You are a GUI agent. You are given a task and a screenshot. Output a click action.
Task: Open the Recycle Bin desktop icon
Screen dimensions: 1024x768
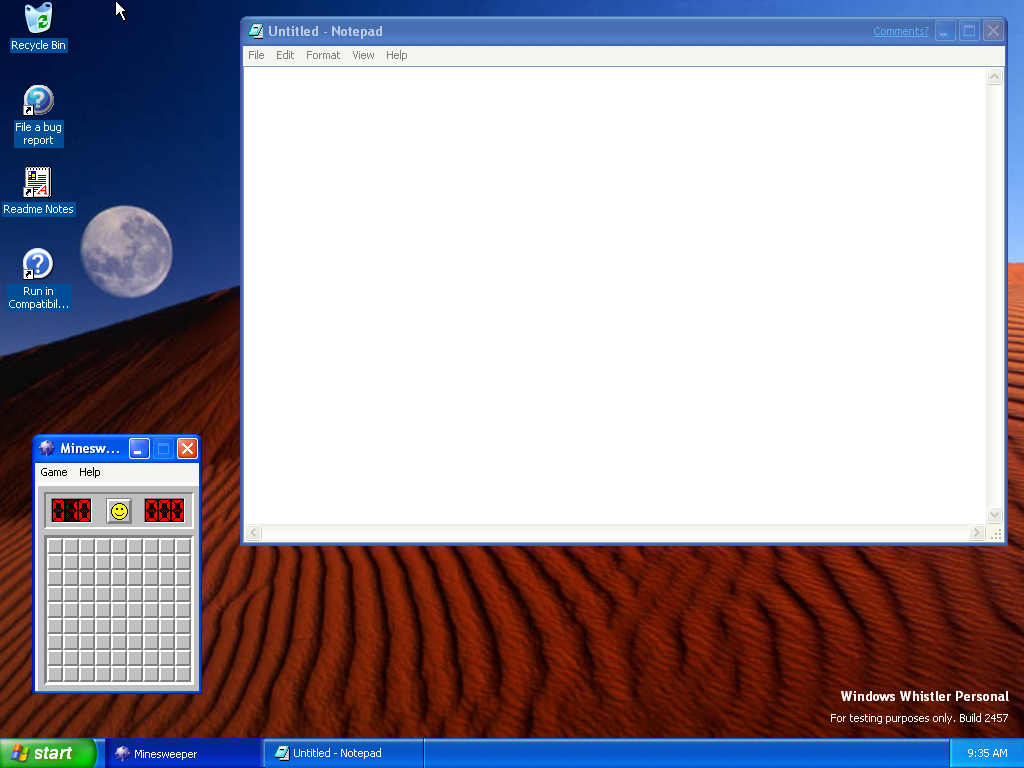(38, 27)
